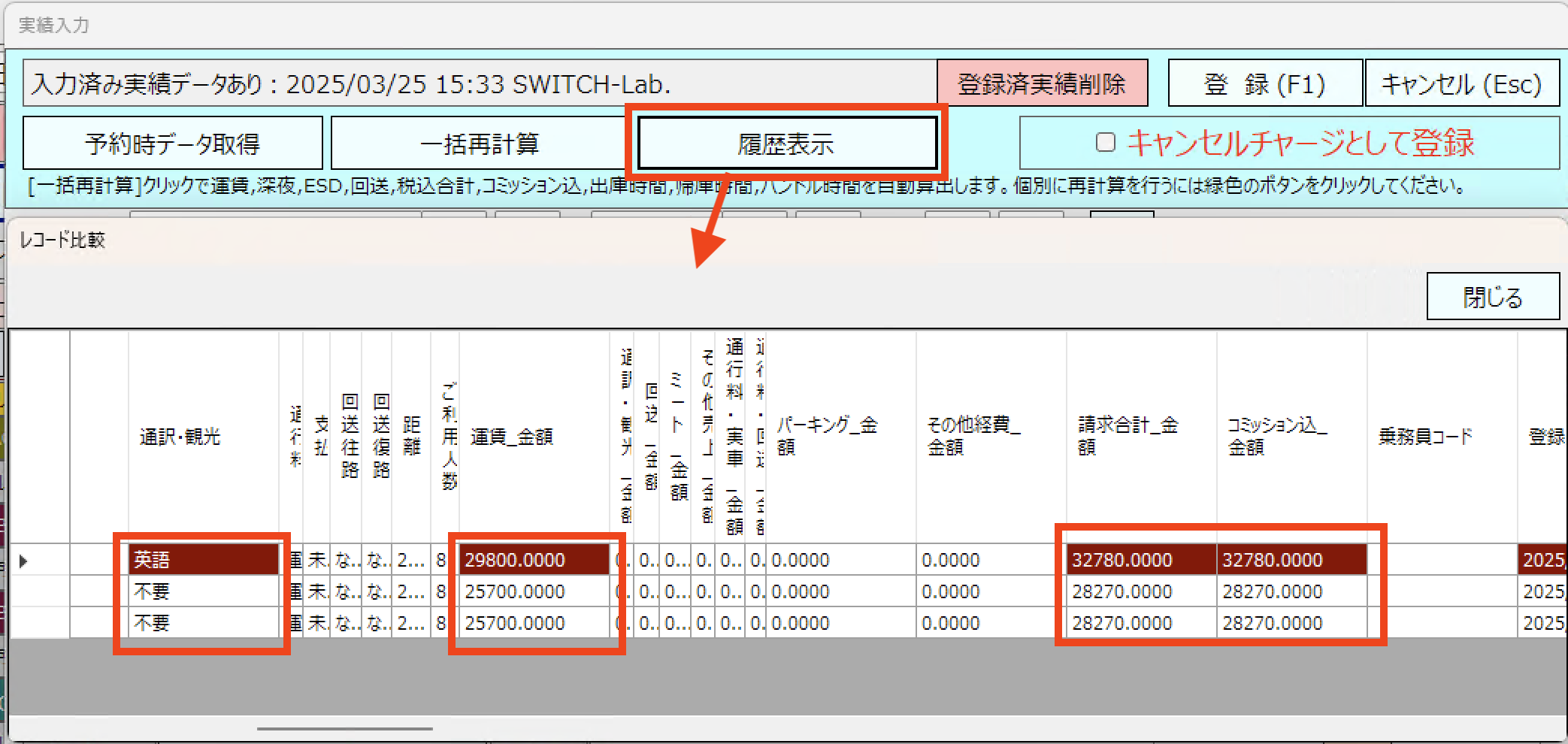Click the 登録 (F1) register button
1568x744 pixels.
(x=1264, y=83)
